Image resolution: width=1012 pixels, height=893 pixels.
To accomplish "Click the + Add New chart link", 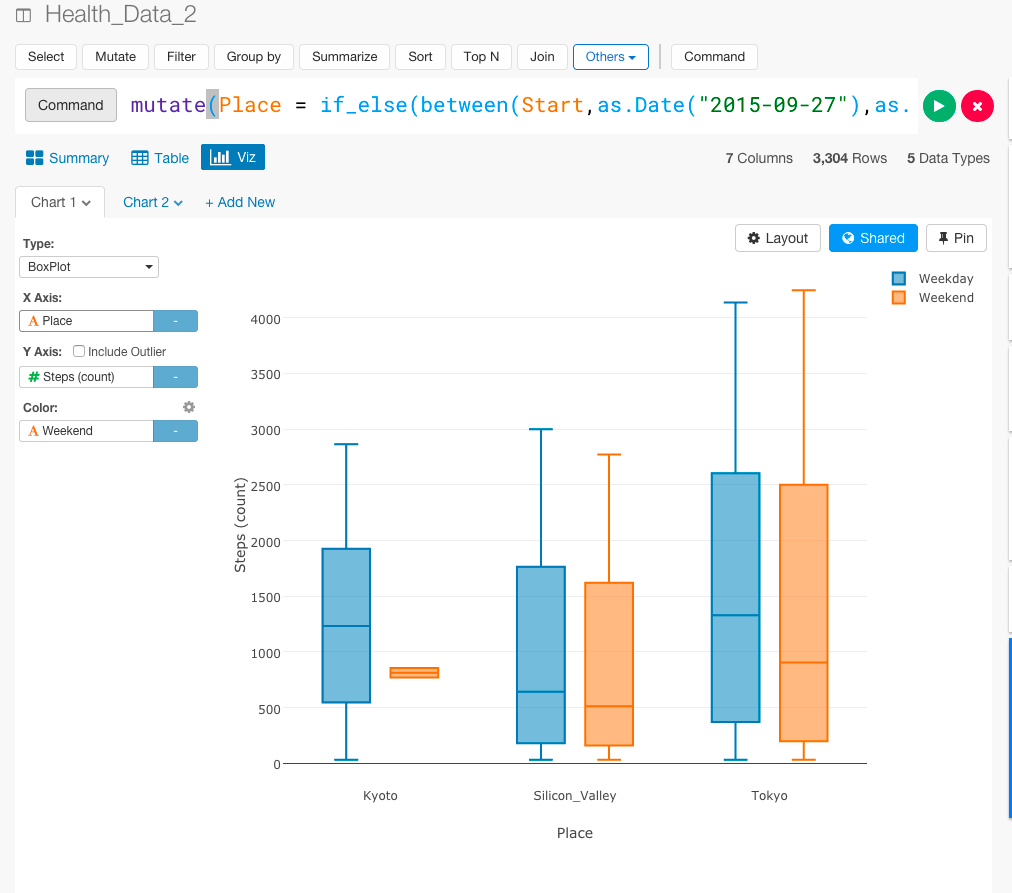I will pos(240,202).
